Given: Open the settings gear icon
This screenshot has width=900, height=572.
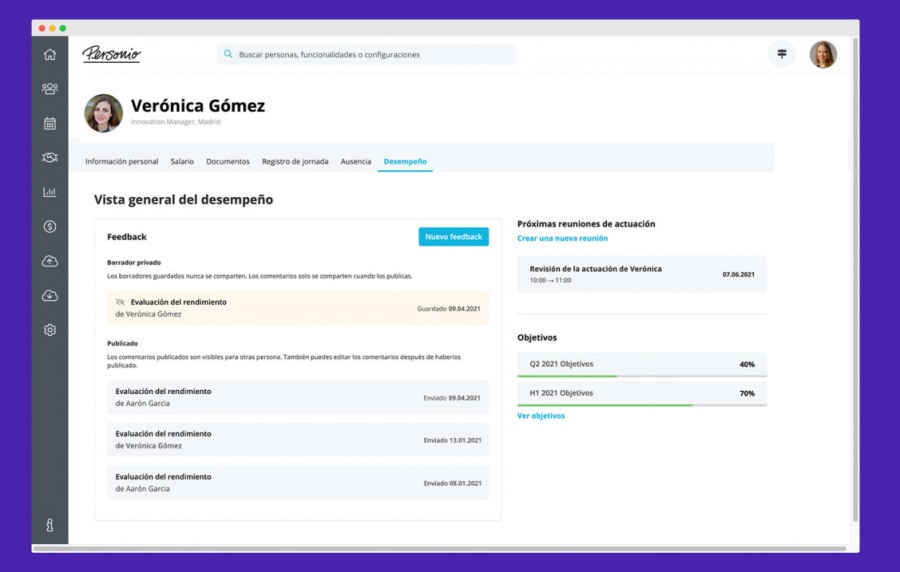Looking at the screenshot, I should (50, 330).
